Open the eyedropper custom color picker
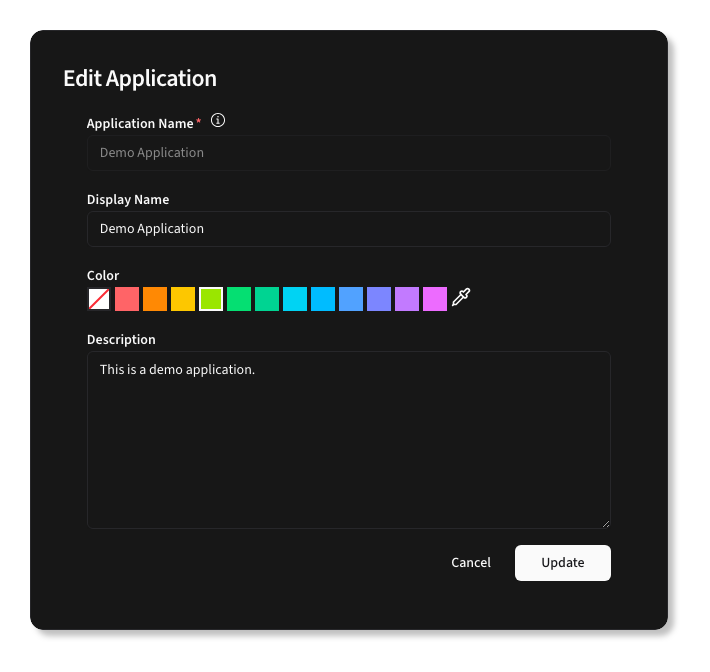 click(461, 298)
